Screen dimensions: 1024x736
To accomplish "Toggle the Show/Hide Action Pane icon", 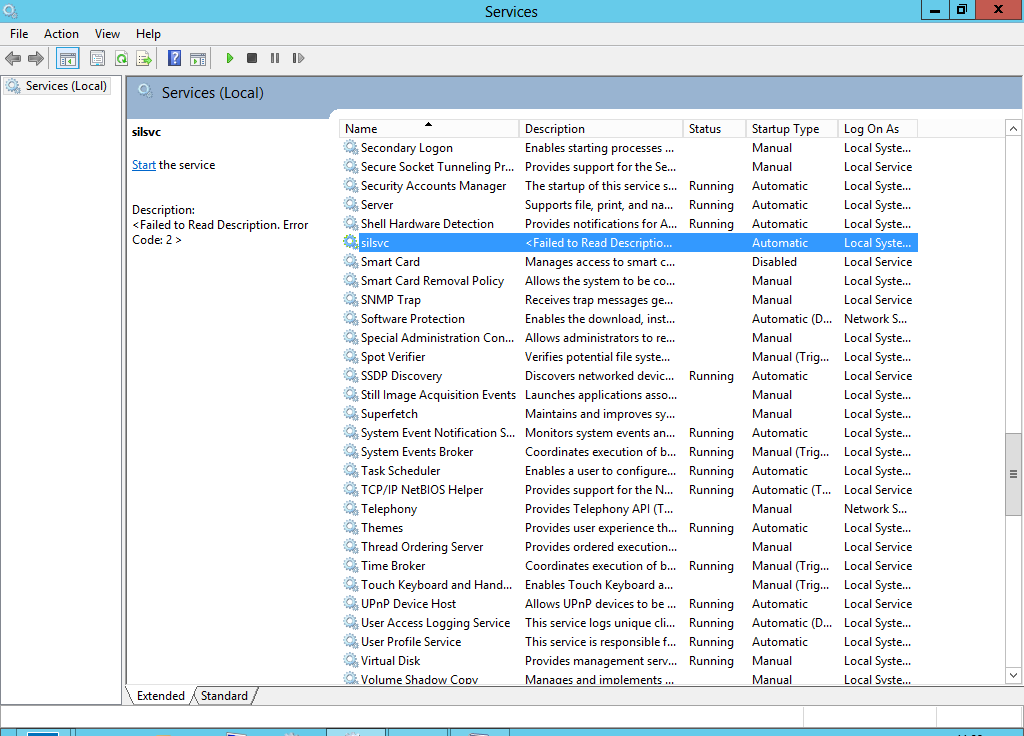I will 198,59.
